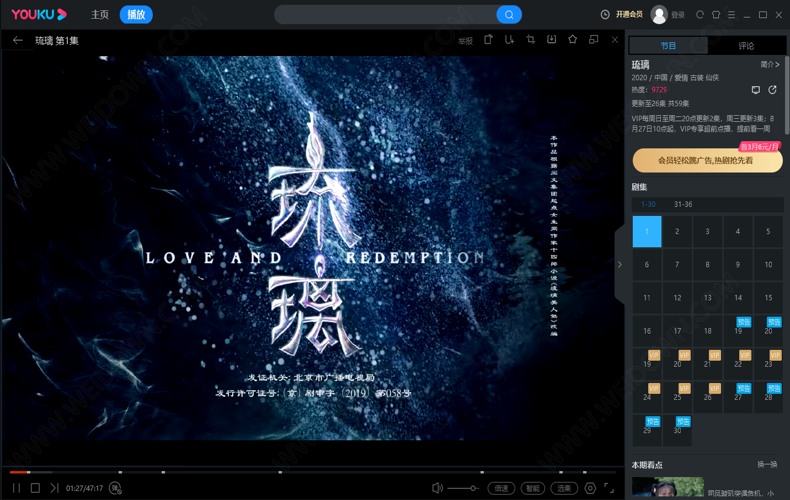Open player settings gear icon

point(590,488)
